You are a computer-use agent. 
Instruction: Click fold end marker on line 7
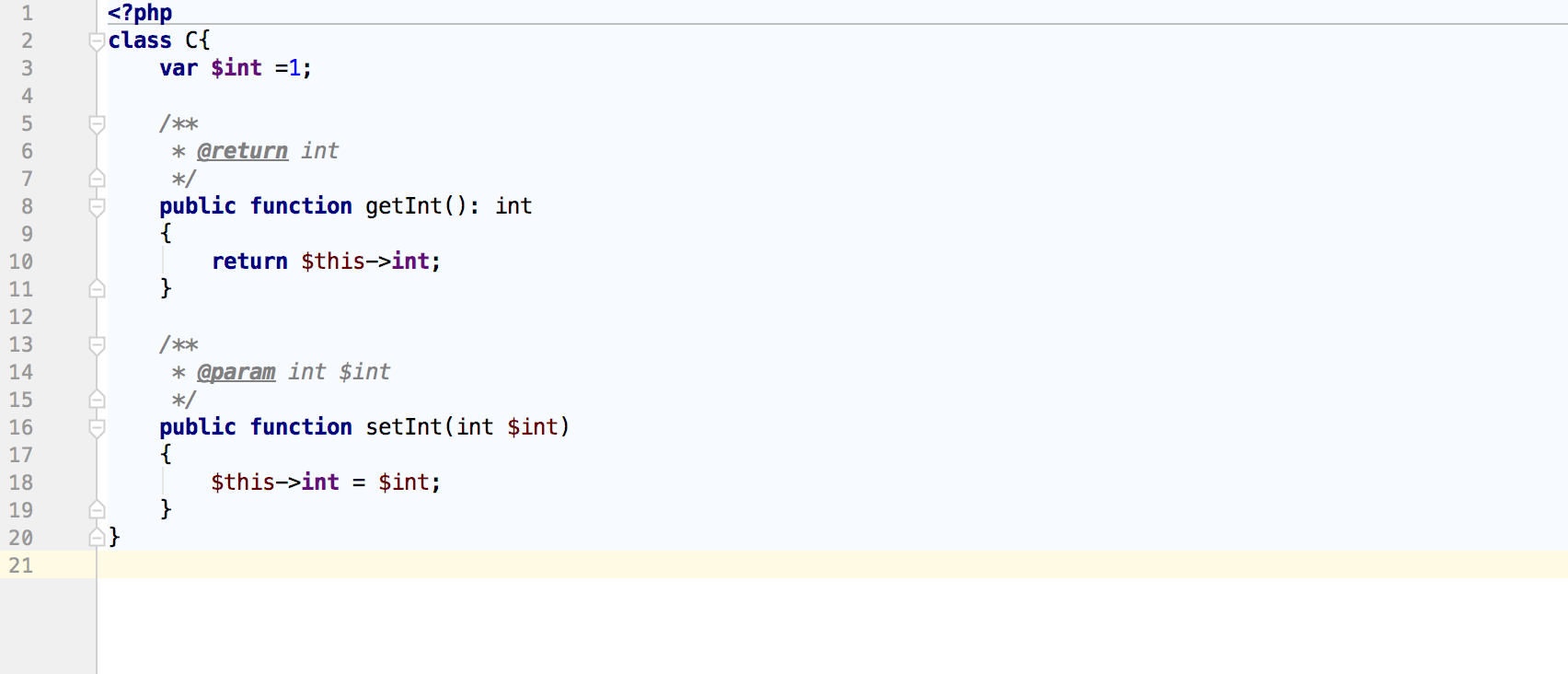(x=97, y=179)
